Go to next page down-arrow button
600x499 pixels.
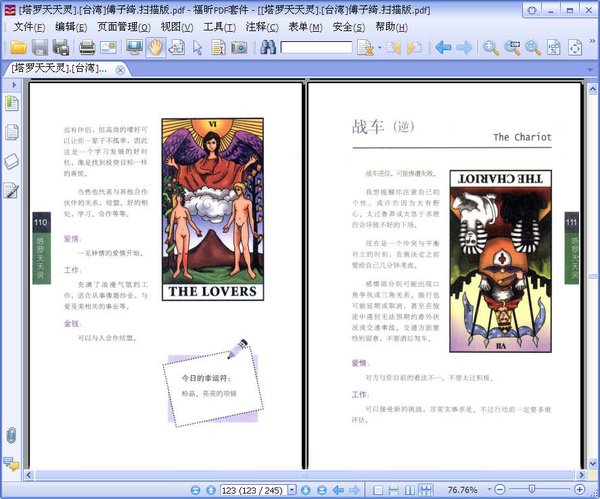[x=305, y=490]
